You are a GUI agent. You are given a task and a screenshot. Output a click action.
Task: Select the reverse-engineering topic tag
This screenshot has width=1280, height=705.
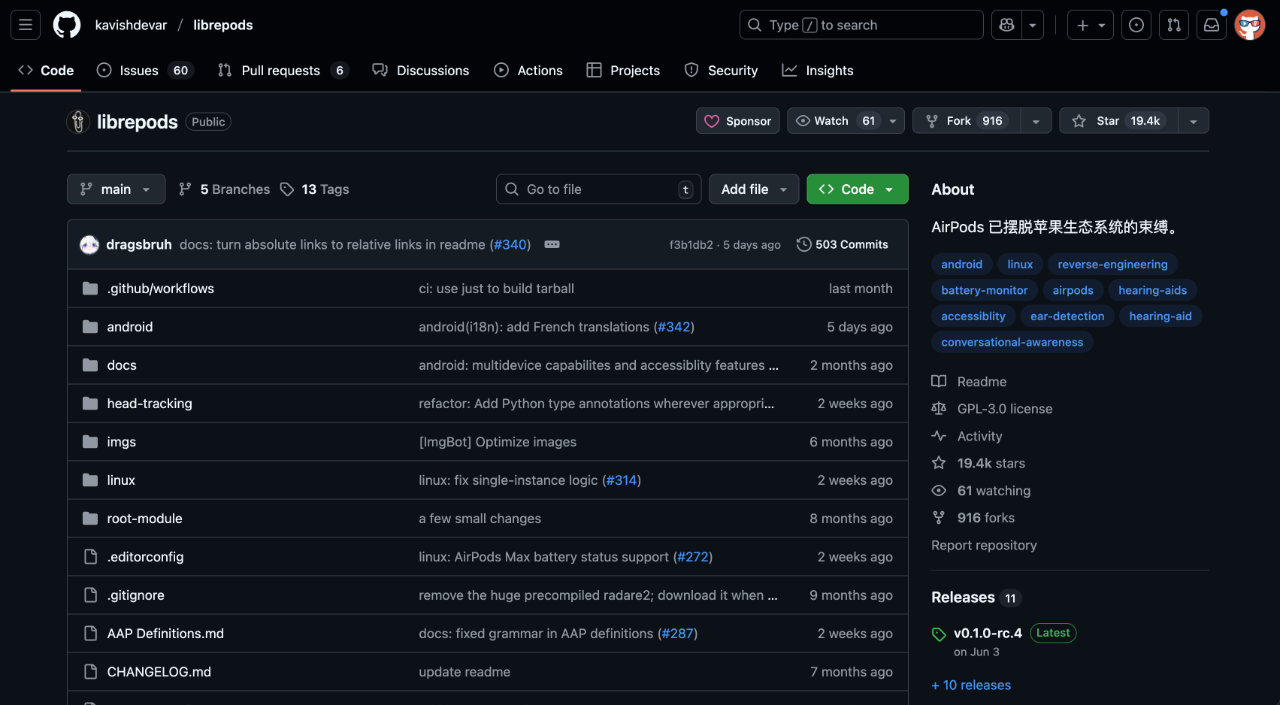click(x=1112, y=264)
